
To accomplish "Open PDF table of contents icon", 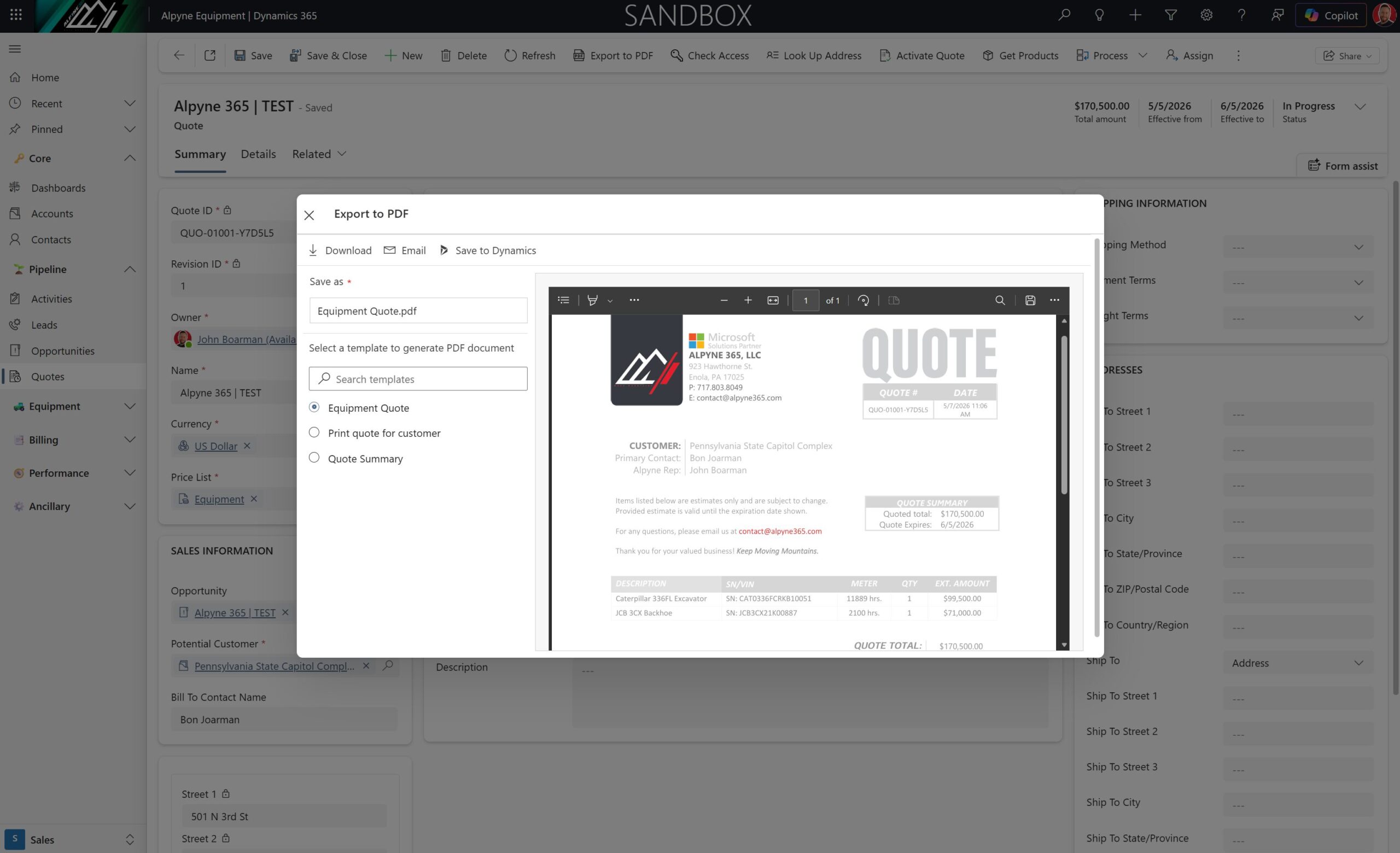I will coord(564,300).
